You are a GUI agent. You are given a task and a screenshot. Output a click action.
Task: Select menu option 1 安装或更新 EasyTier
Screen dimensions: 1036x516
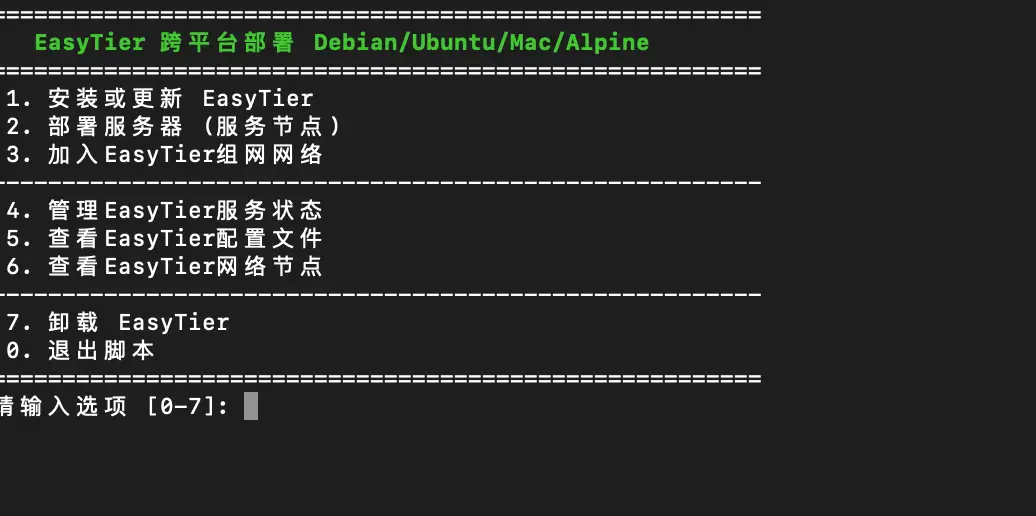160,98
